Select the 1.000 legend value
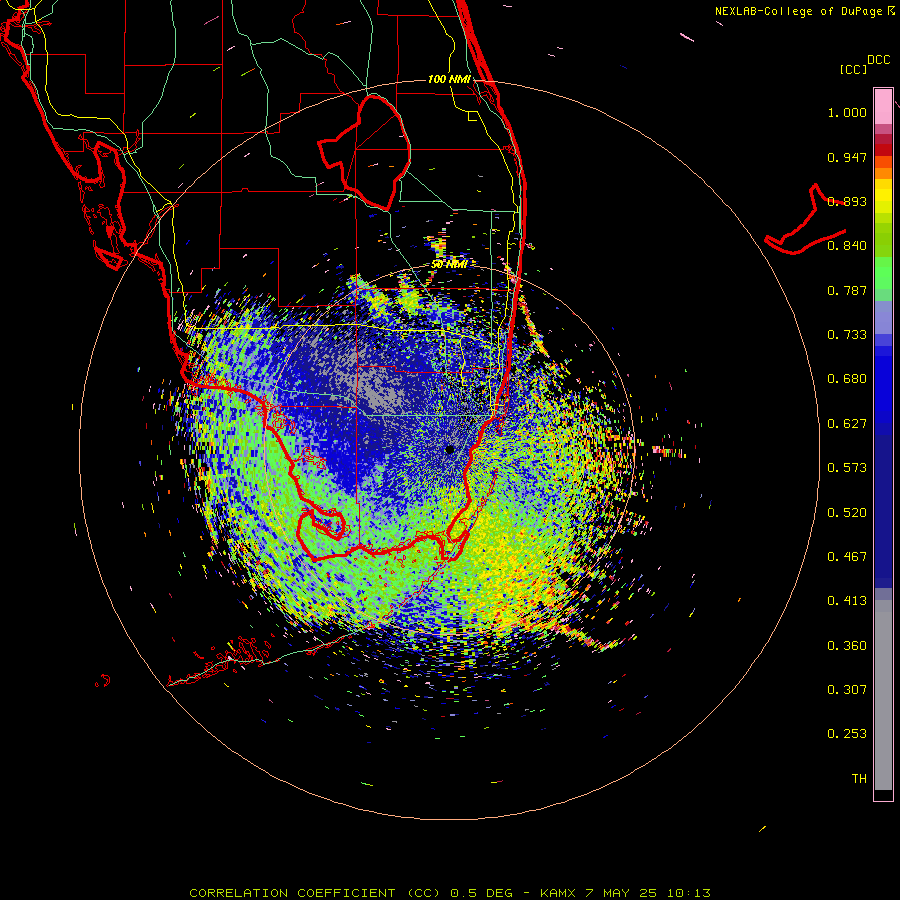This screenshot has height=900, width=900. tap(847, 112)
